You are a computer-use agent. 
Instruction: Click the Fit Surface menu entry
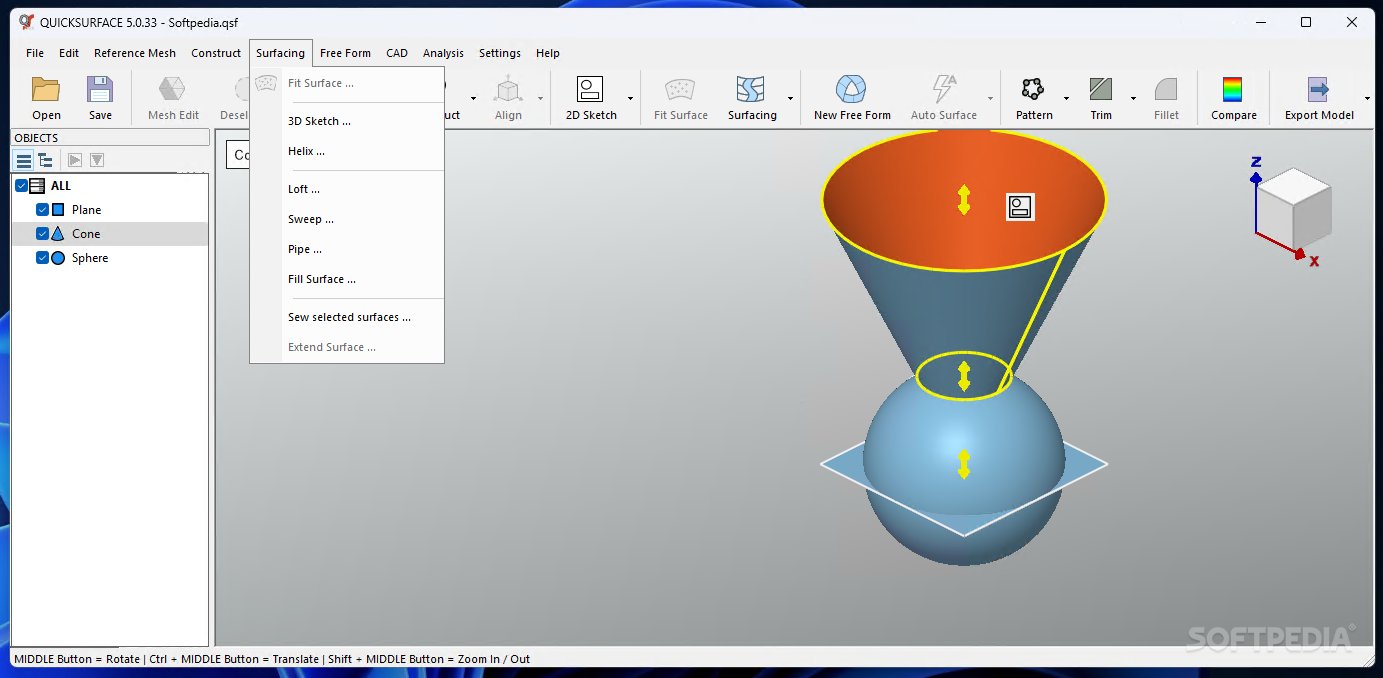[x=347, y=83]
